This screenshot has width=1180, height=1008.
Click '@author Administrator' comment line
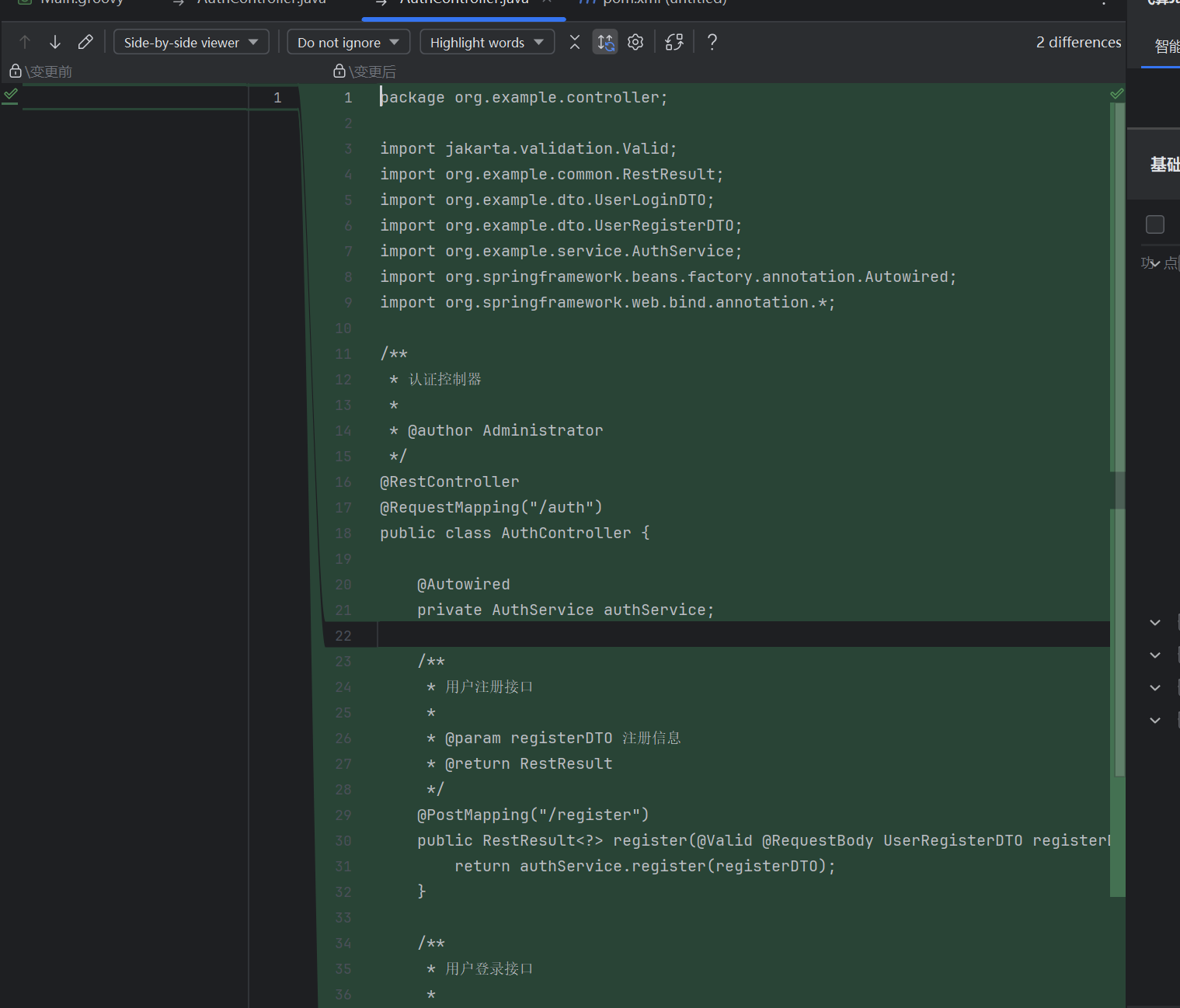point(496,430)
